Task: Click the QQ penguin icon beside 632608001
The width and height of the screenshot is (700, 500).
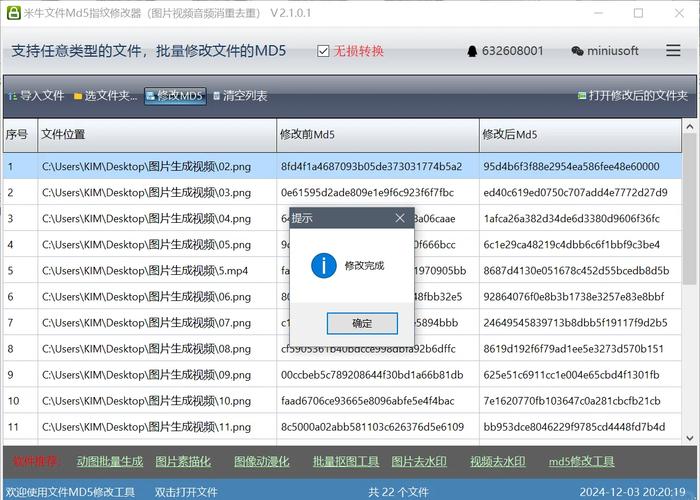Action: tap(472, 51)
